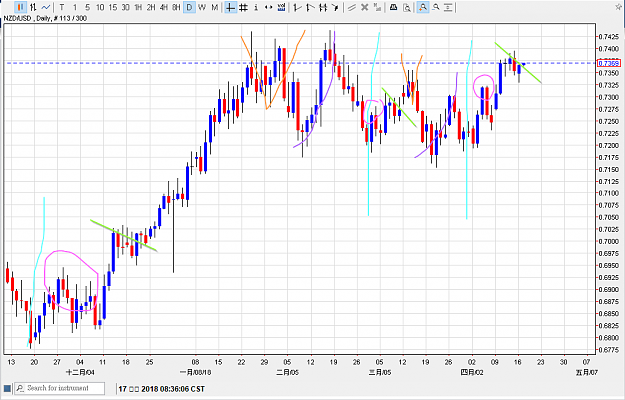This screenshot has height=400, width=625.
Task: Click the 二月/05 date axis label
Action: click(x=287, y=373)
